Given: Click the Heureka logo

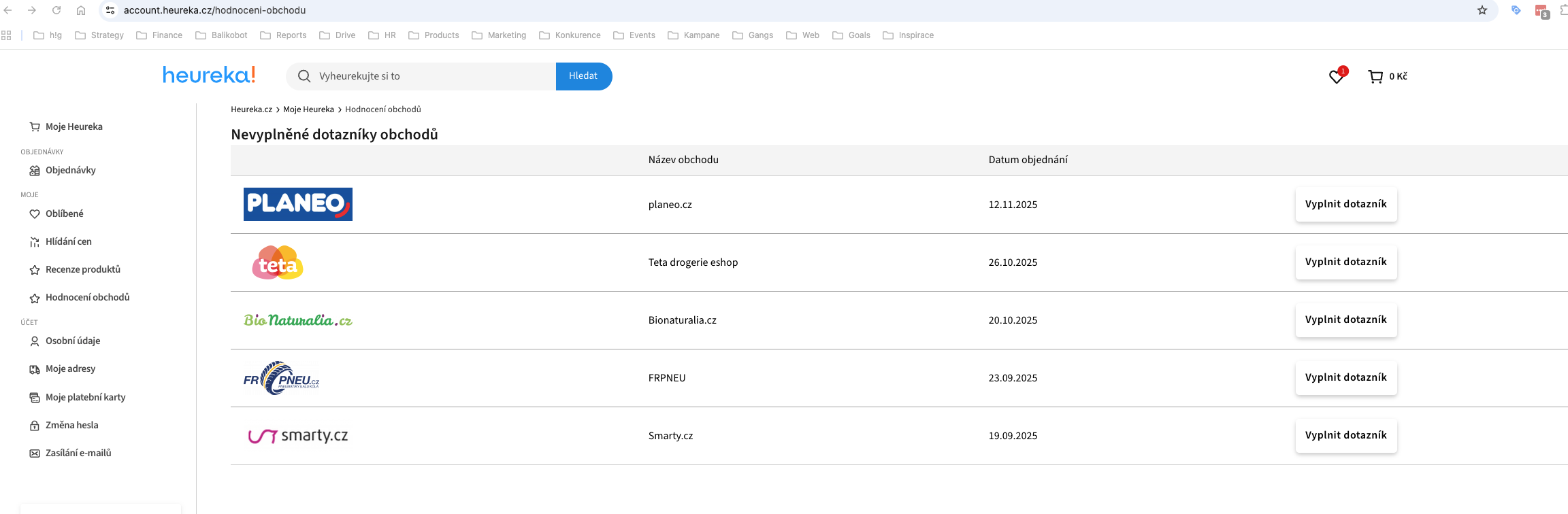Looking at the screenshot, I should pos(209,75).
